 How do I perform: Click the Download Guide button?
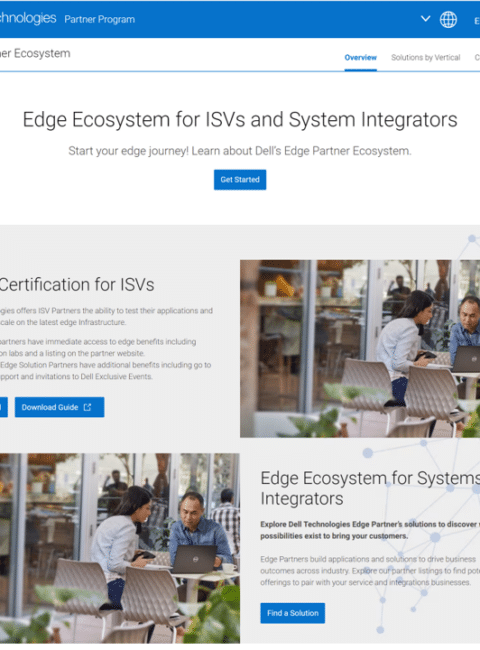[x=60, y=407]
